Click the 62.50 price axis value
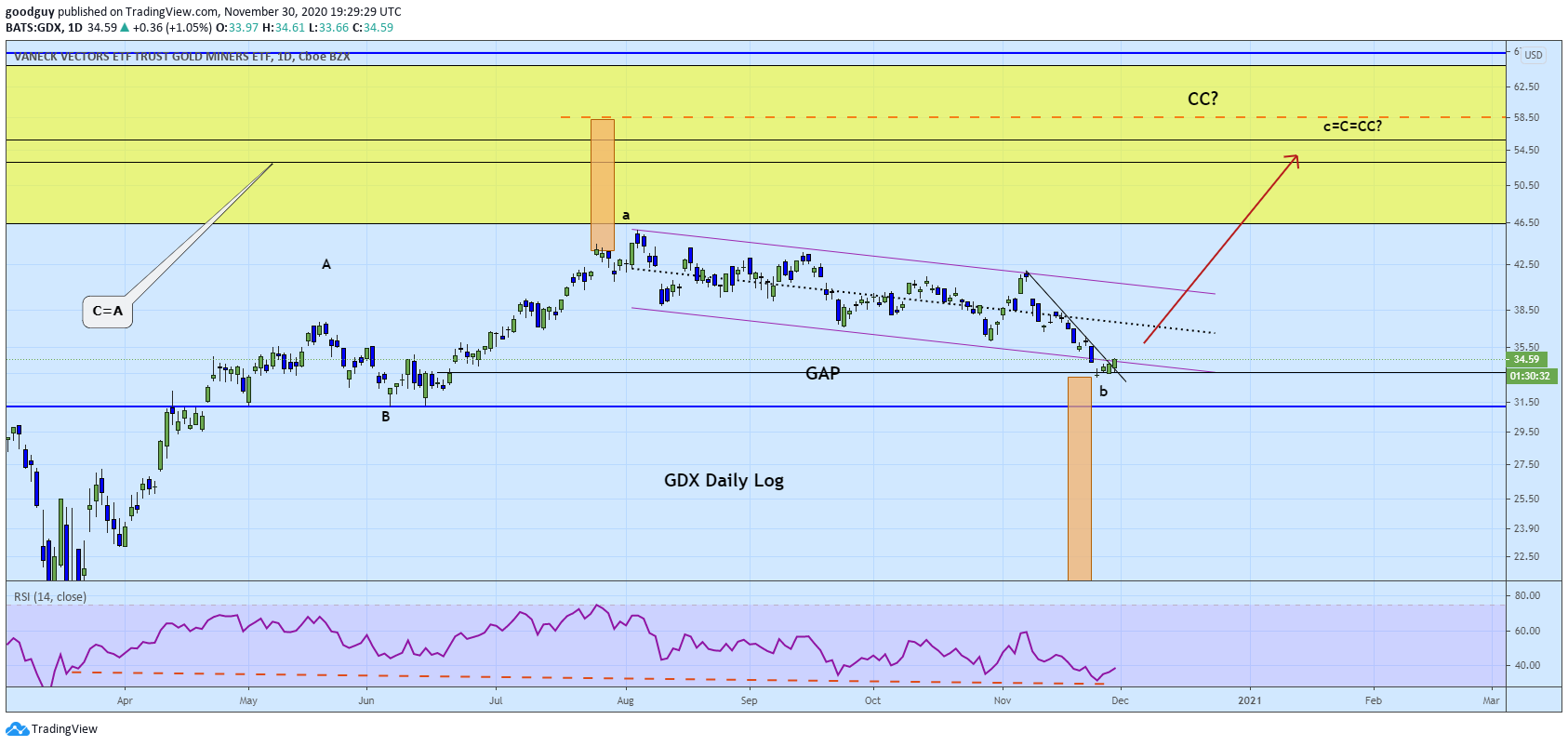The width and height of the screenshot is (1568, 746). click(1527, 87)
